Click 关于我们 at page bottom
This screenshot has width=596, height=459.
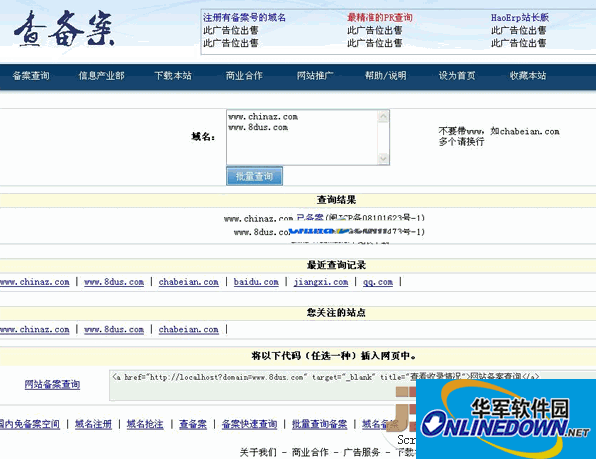258,452
